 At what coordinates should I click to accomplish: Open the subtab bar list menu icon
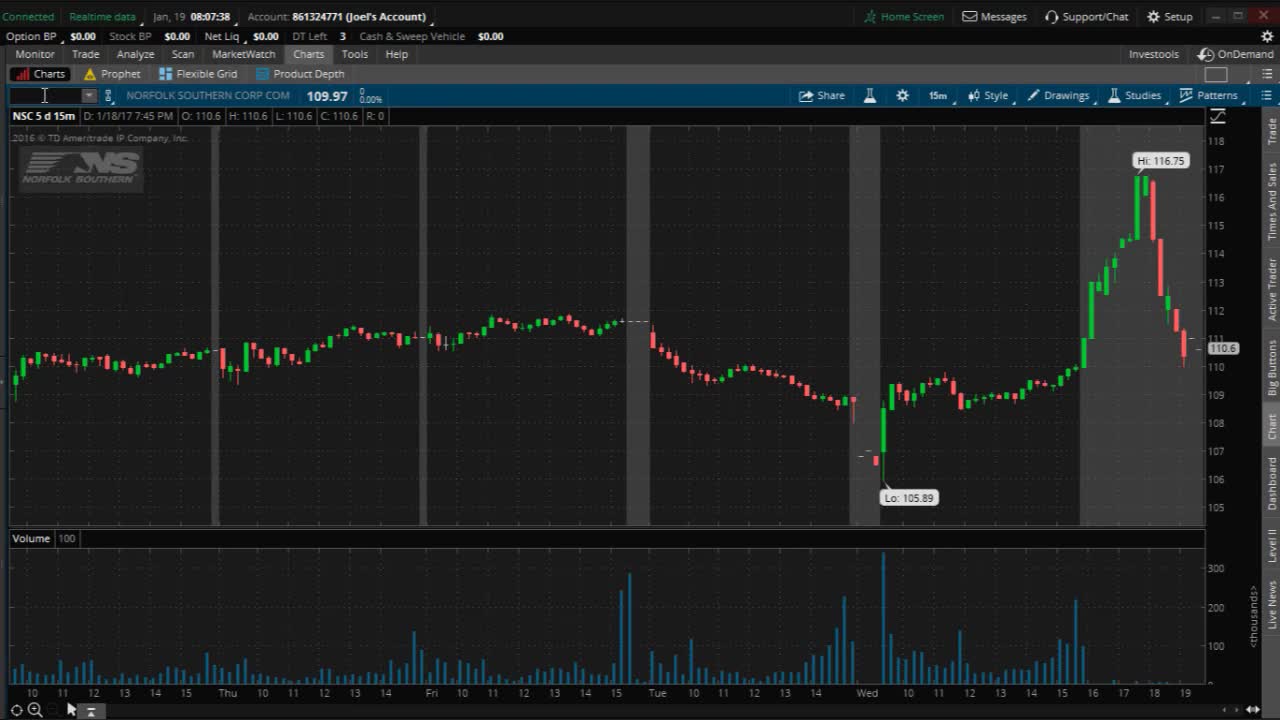pos(1266,74)
